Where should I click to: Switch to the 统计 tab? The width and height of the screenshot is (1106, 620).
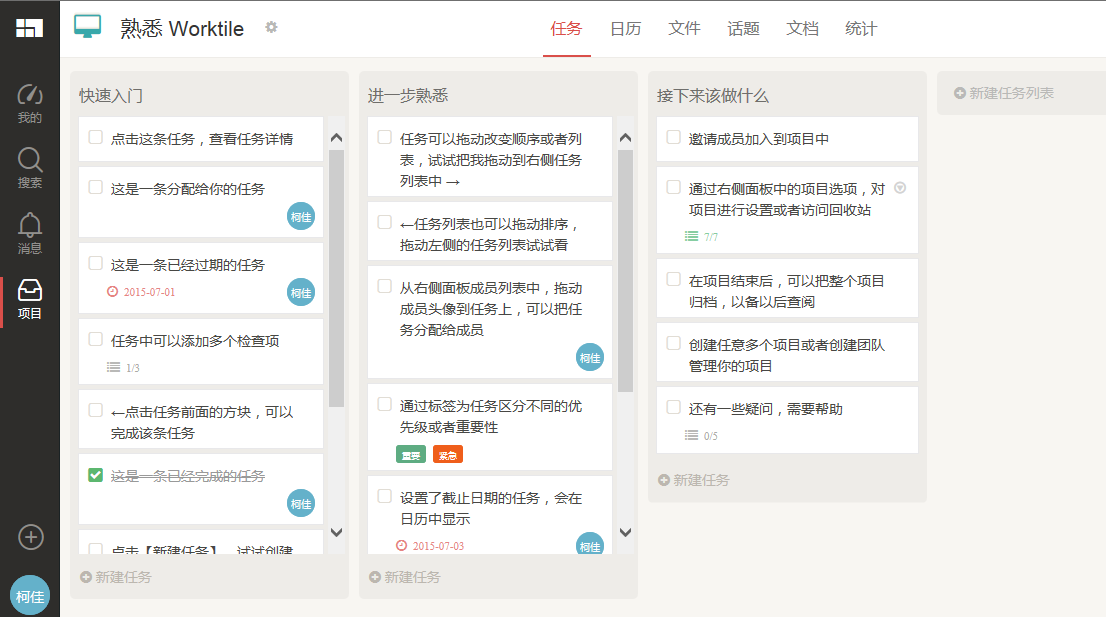(x=861, y=29)
